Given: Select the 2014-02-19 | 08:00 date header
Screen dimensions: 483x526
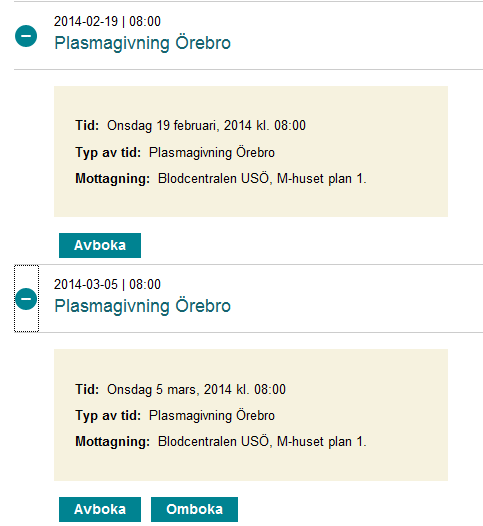Looking at the screenshot, I should coord(107,21).
